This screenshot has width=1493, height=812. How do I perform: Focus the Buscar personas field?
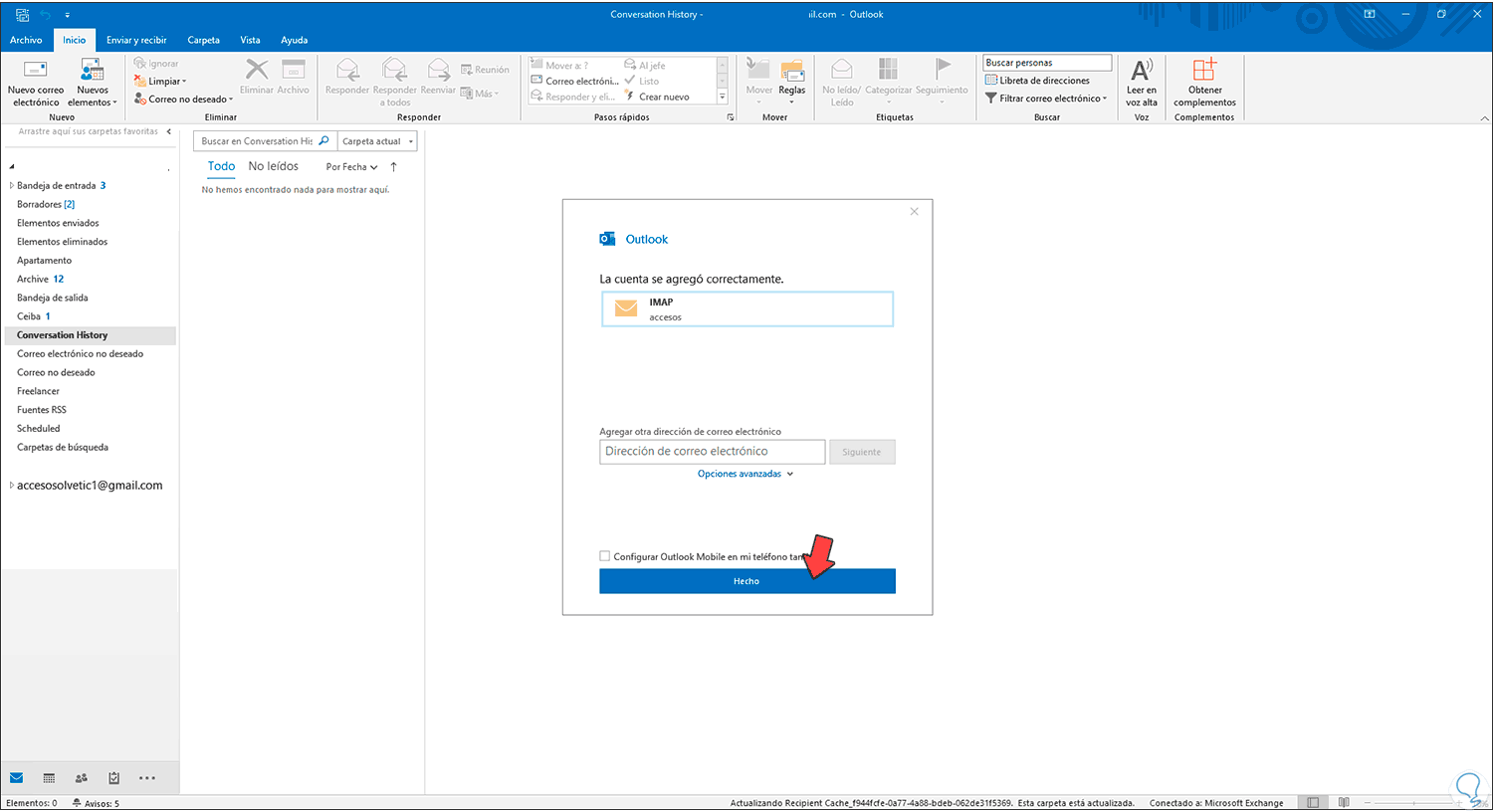click(x=1047, y=63)
